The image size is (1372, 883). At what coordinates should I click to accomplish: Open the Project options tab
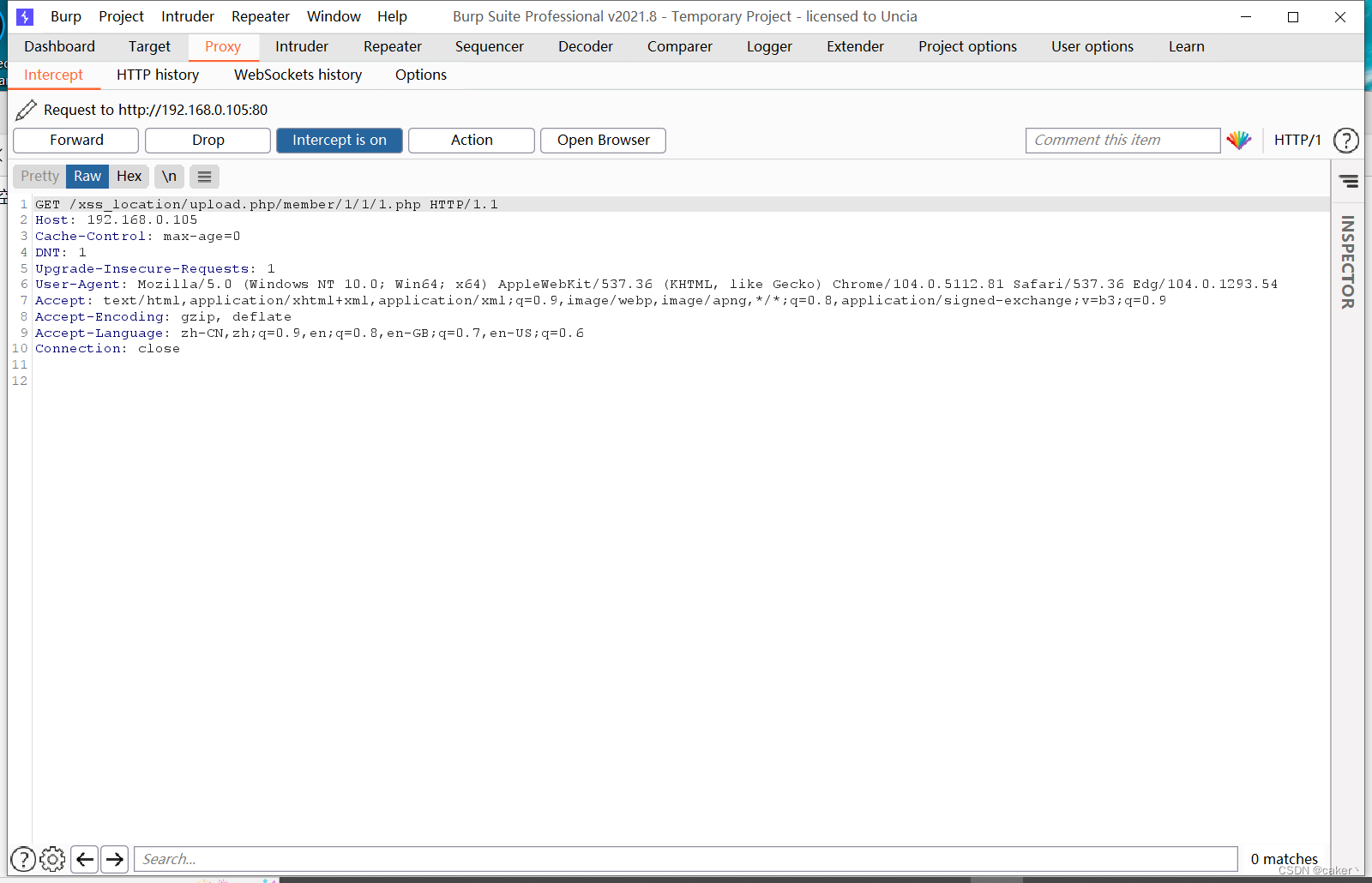point(967,47)
